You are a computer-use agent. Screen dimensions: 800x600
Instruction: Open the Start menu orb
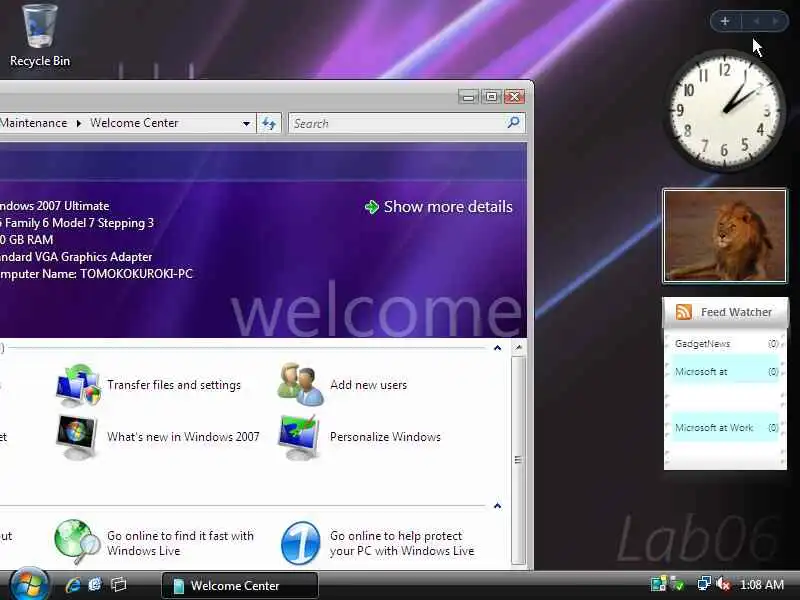coord(29,585)
